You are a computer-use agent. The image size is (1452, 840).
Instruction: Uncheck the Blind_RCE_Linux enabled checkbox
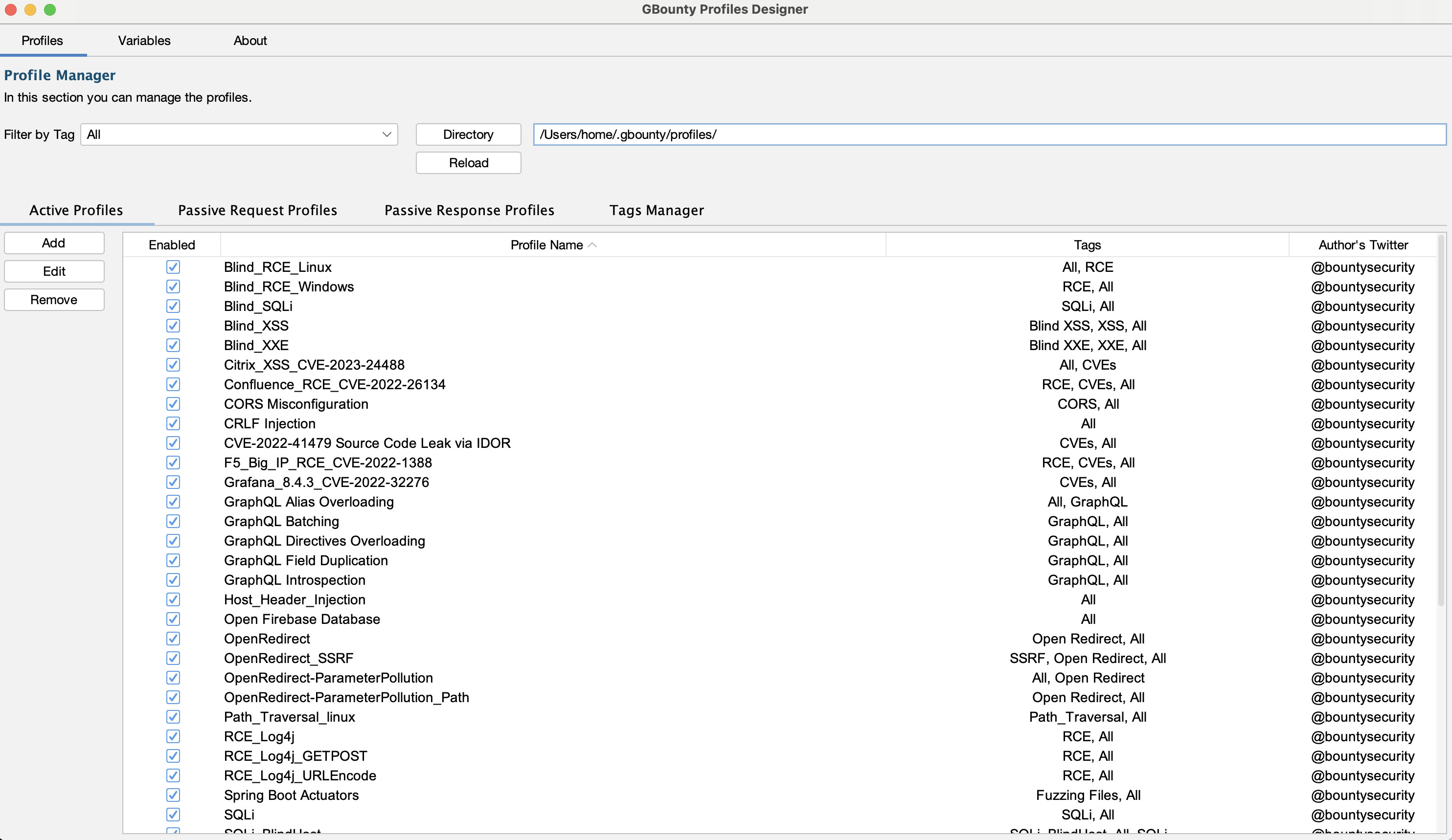tap(173, 267)
